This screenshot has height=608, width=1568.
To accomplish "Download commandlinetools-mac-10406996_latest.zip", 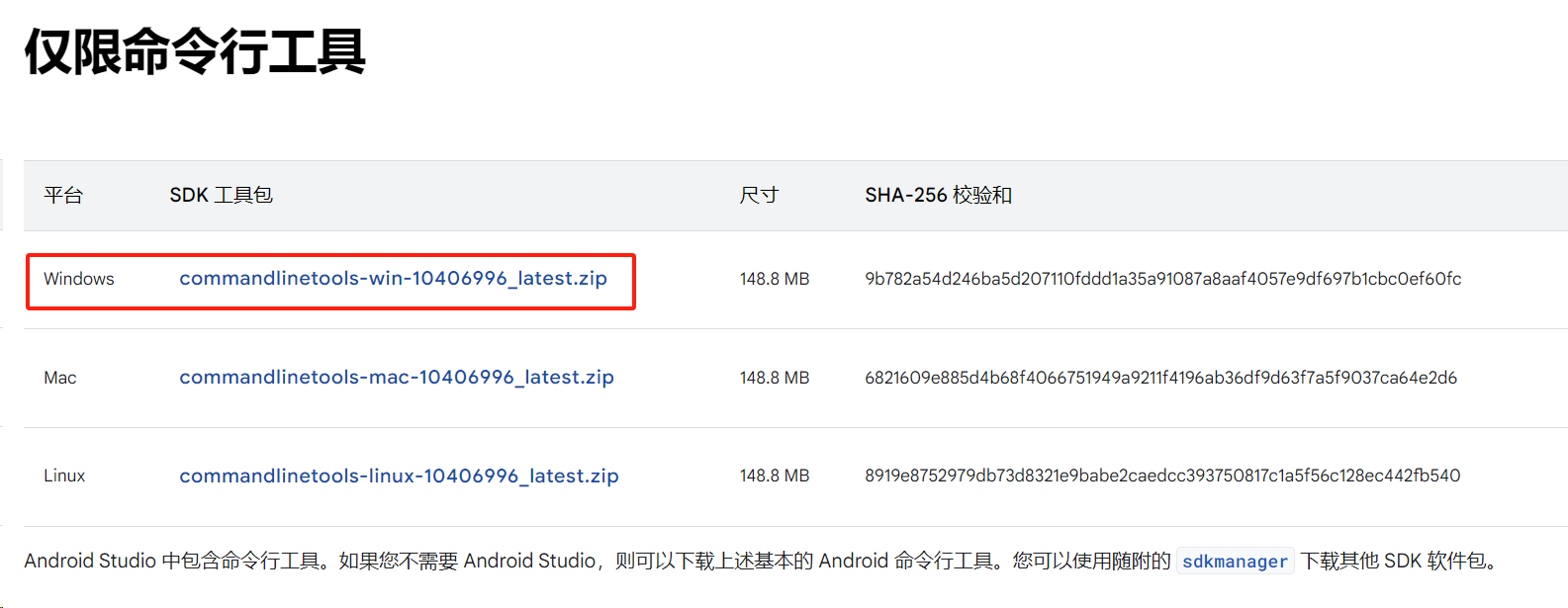I will pos(396,378).
